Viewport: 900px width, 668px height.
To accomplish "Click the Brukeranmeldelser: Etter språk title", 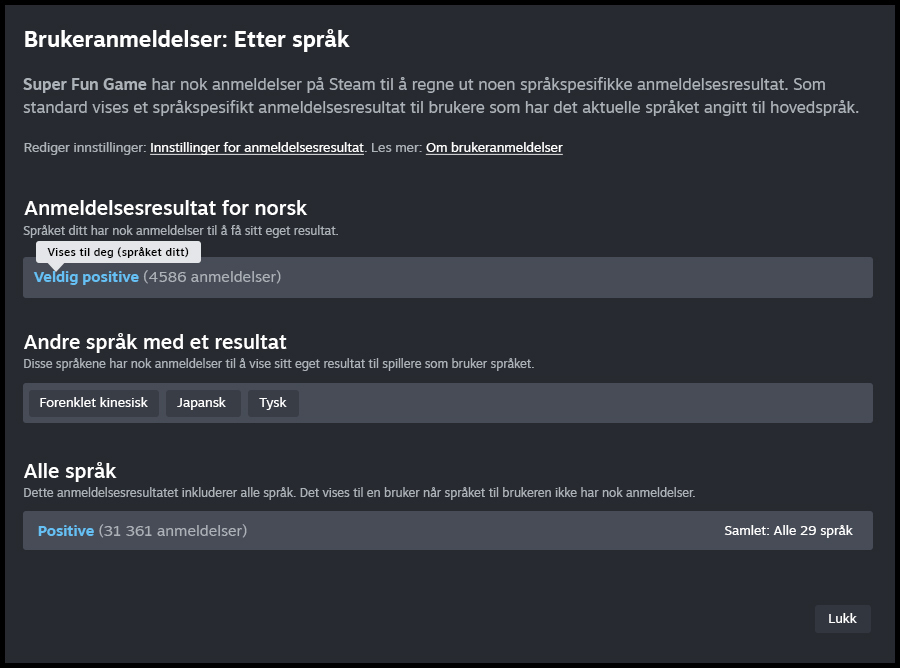I will coord(186,40).
